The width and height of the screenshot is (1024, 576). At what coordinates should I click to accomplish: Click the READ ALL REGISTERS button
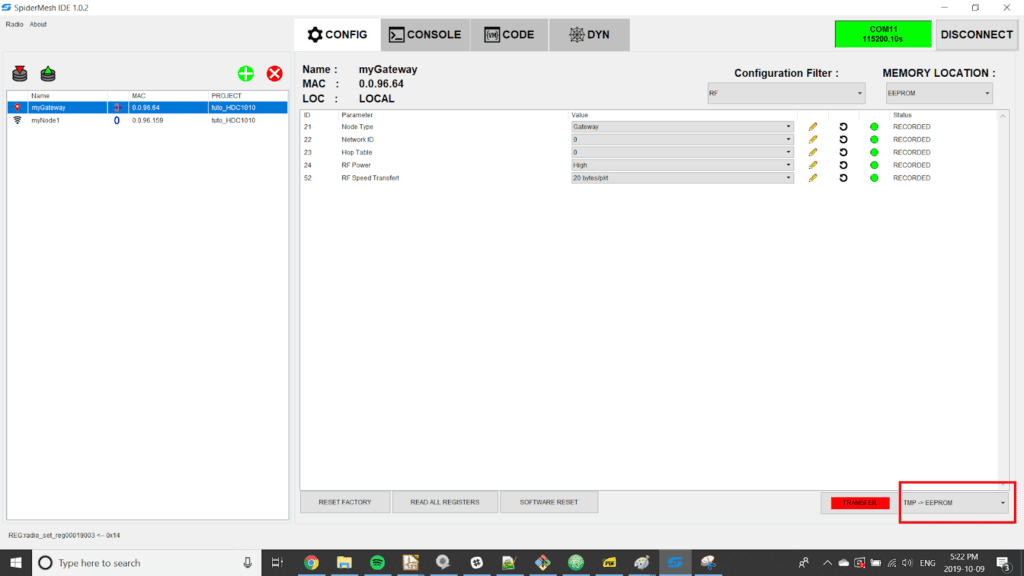tap(445, 502)
